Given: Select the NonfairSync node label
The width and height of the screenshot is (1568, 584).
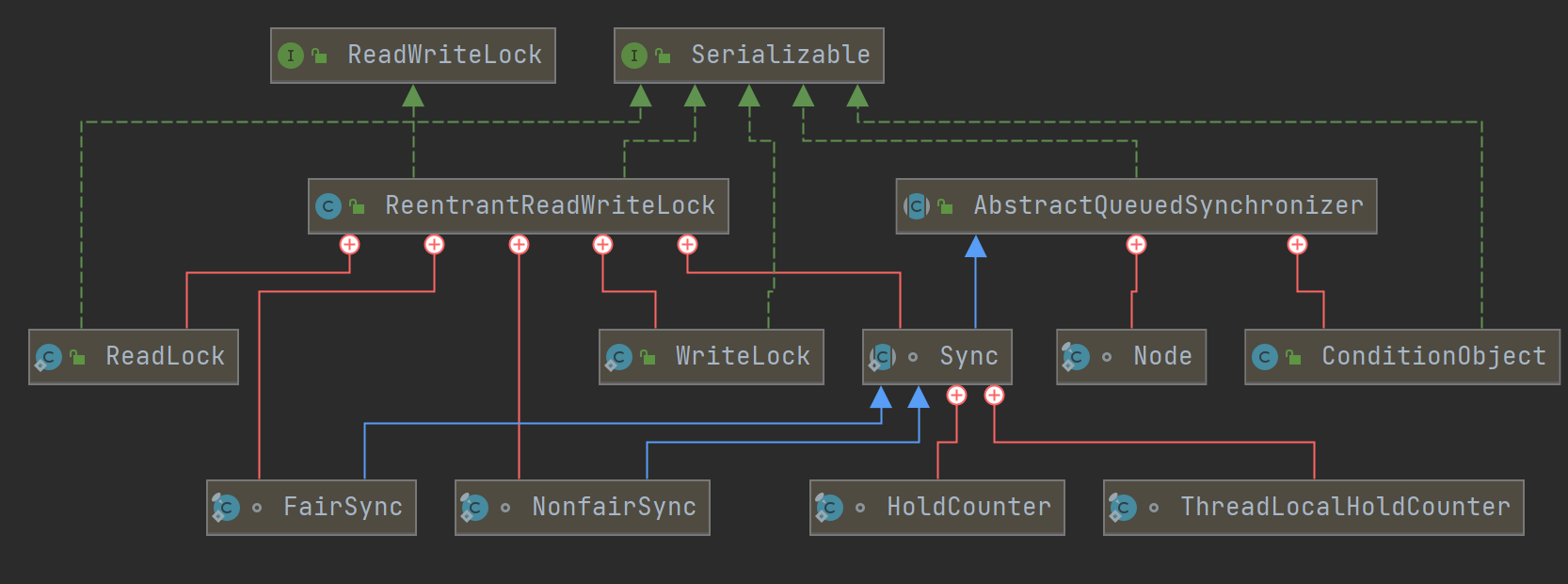Looking at the screenshot, I should click(x=614, y=507).
